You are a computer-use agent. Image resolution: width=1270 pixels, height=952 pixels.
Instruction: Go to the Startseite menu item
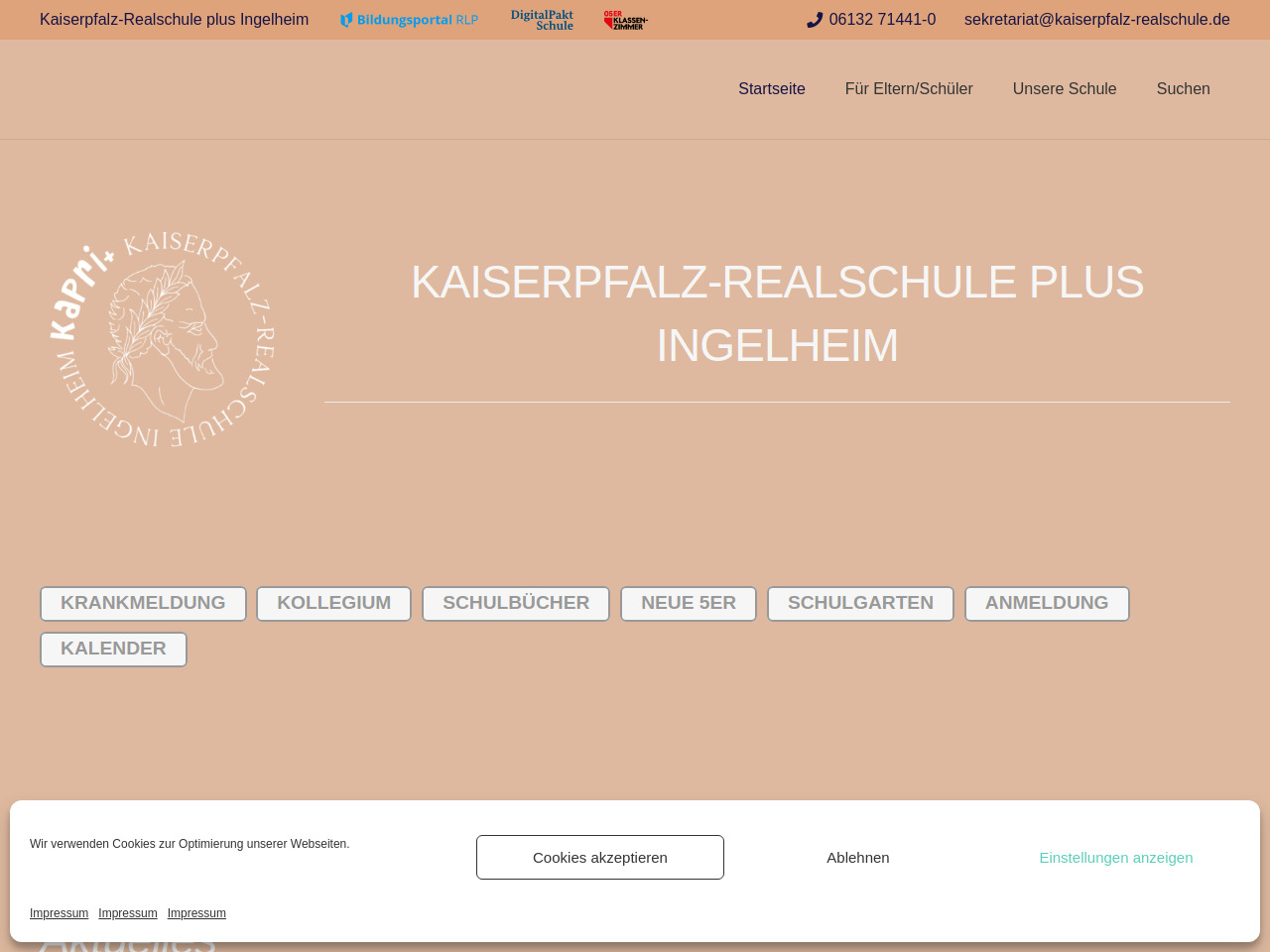771,89
